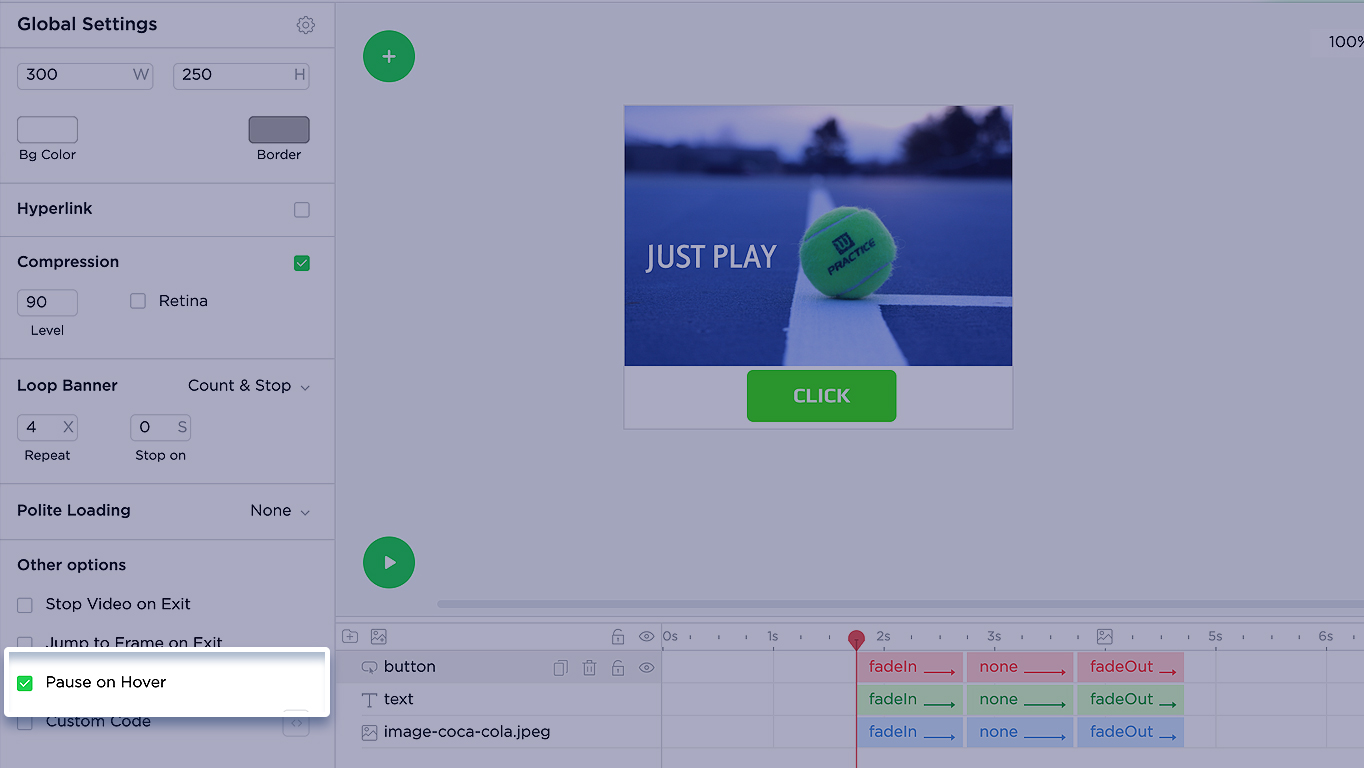
Task: Select the blue fadeOut block of image layer
Action: pos(1130,732)
